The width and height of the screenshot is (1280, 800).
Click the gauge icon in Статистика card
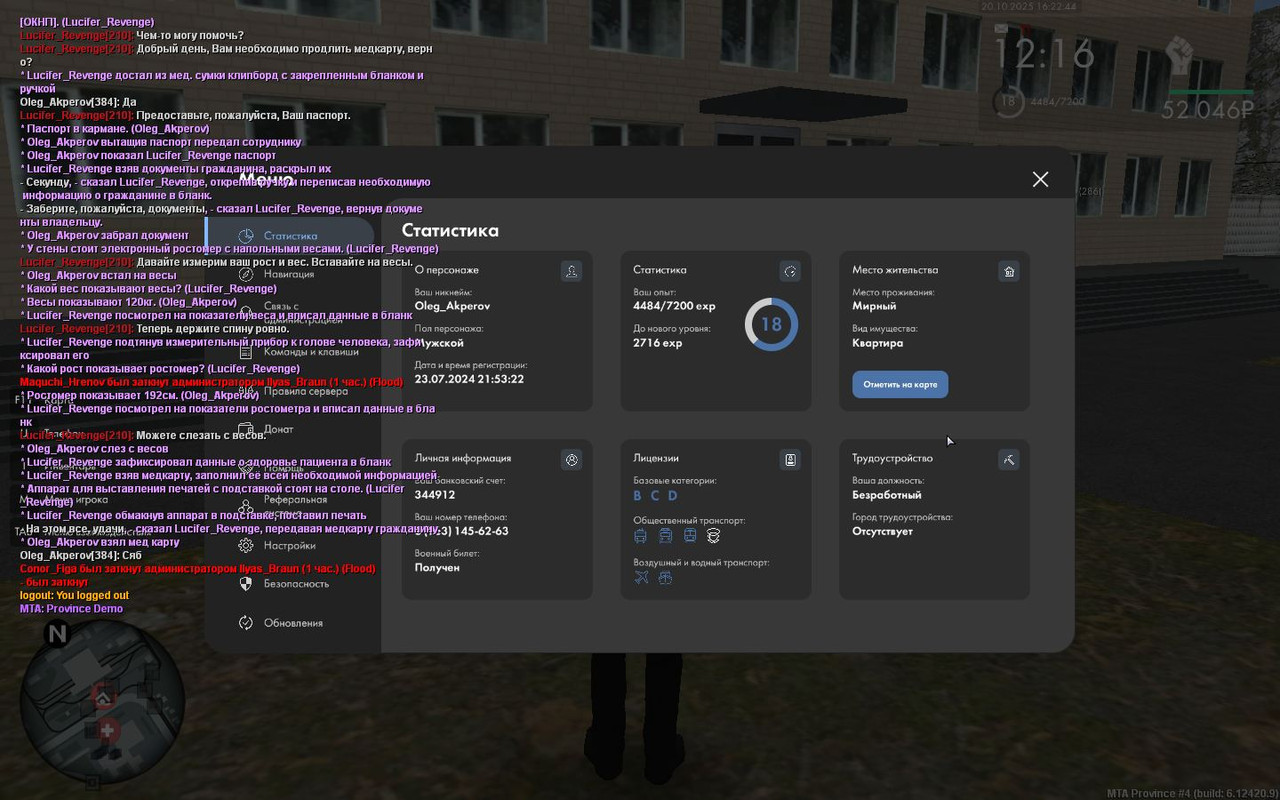pos(790,271)
